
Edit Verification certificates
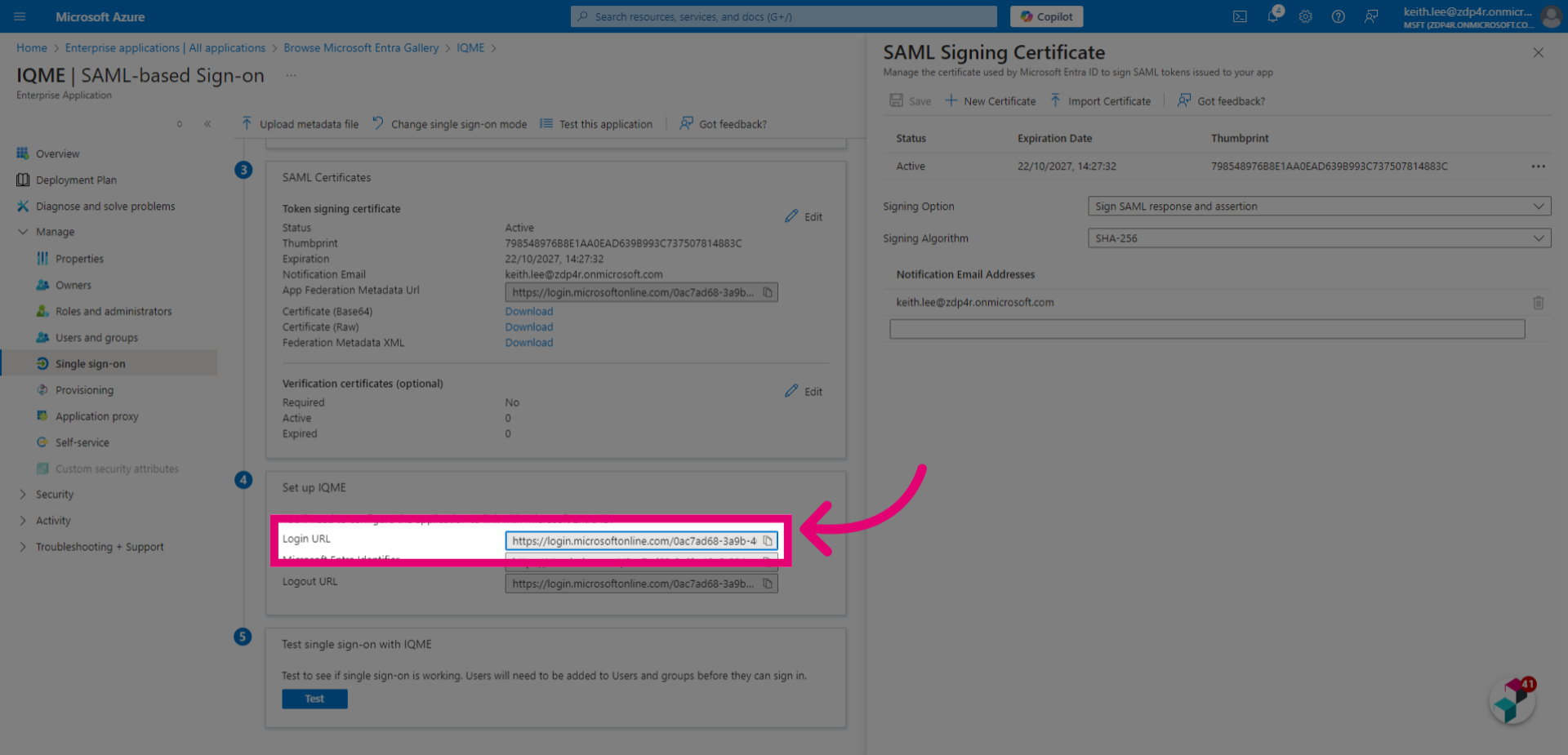point(804,391)
